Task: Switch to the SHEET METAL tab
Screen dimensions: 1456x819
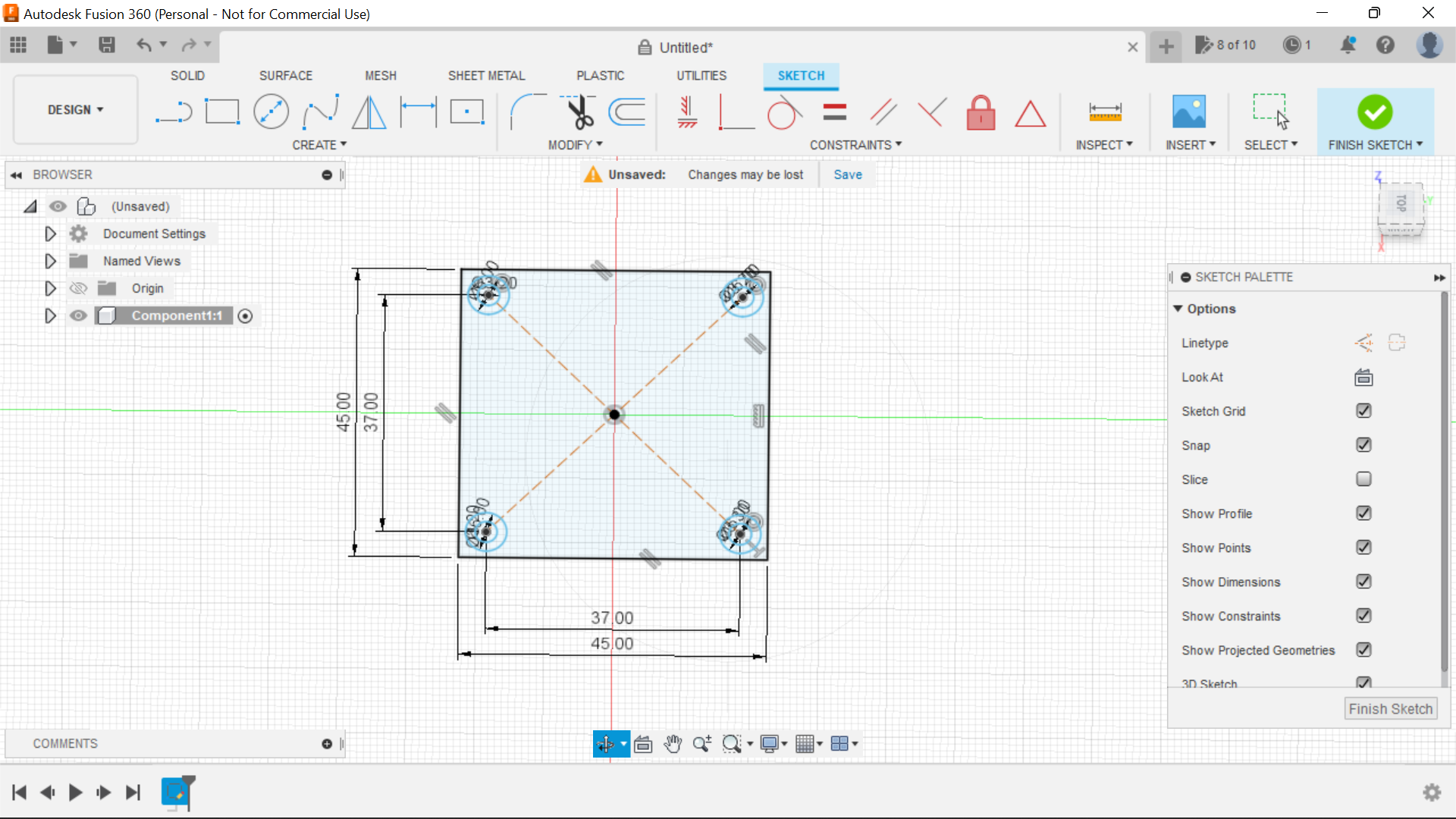Action: 486,76
